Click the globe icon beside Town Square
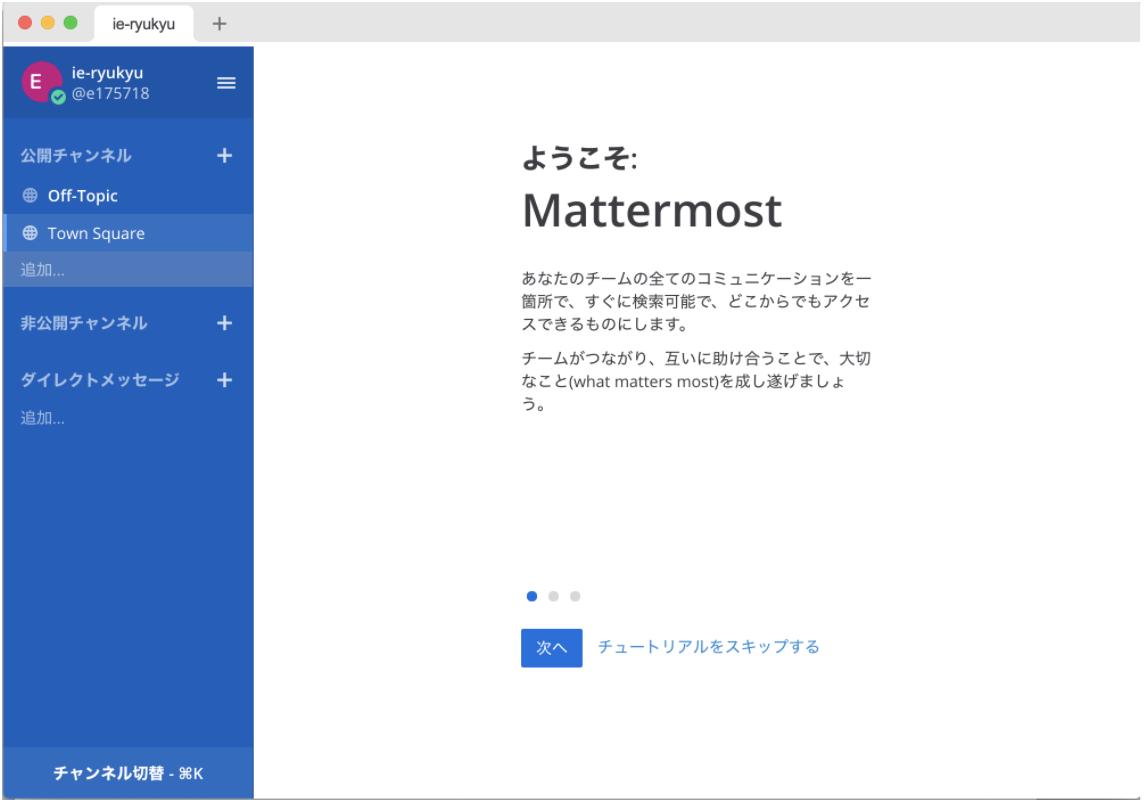The image size is (1148, 800). (30, 234)
